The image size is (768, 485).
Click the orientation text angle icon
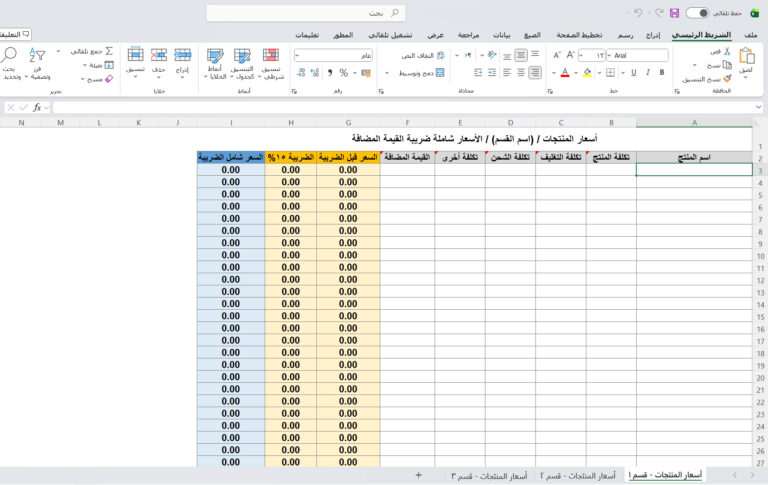492,55
